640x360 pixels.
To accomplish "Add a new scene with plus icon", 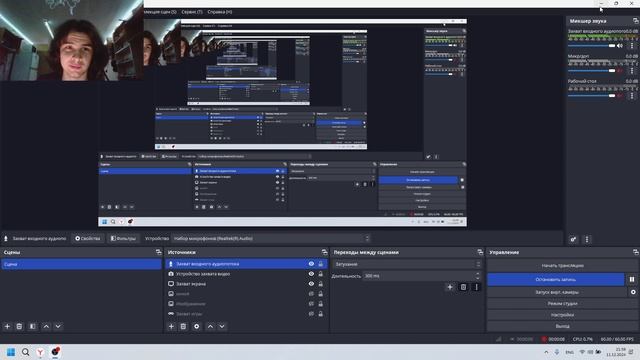I will click(x=7, y=326).
